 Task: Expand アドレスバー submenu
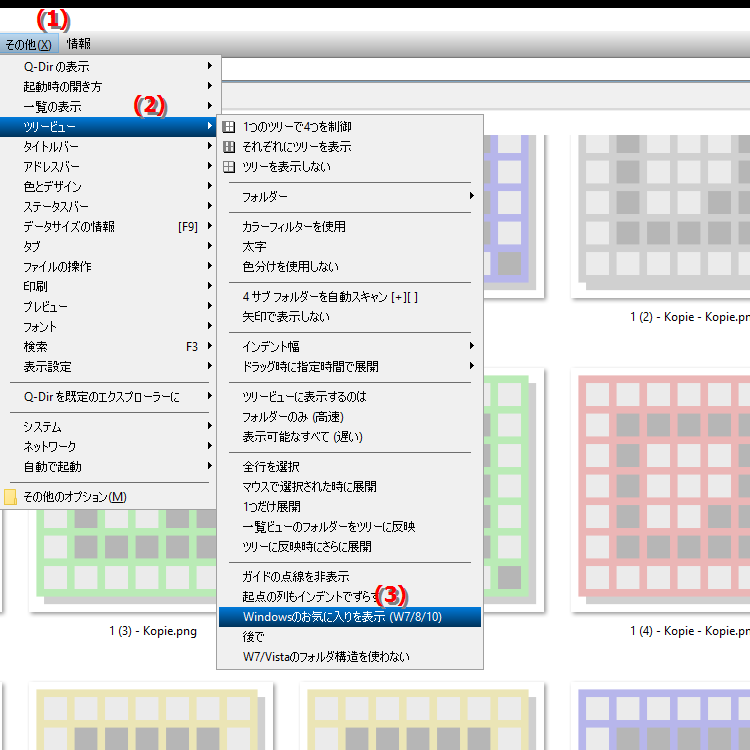[109, 166]
